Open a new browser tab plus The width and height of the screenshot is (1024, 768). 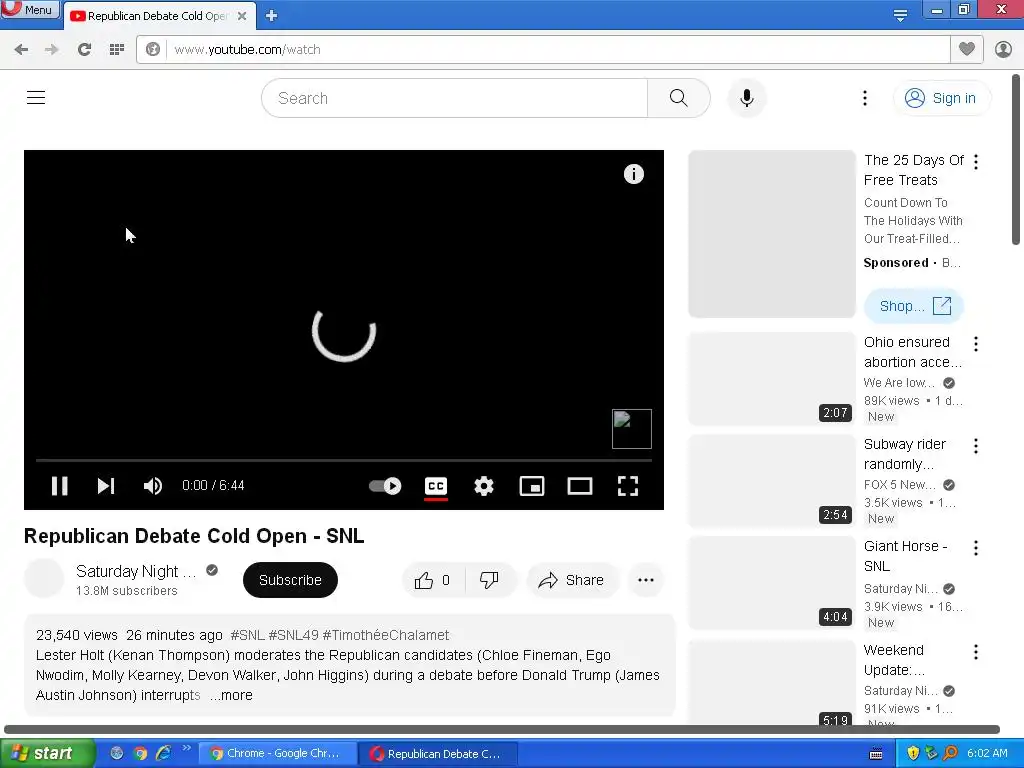tap(272, 16)
